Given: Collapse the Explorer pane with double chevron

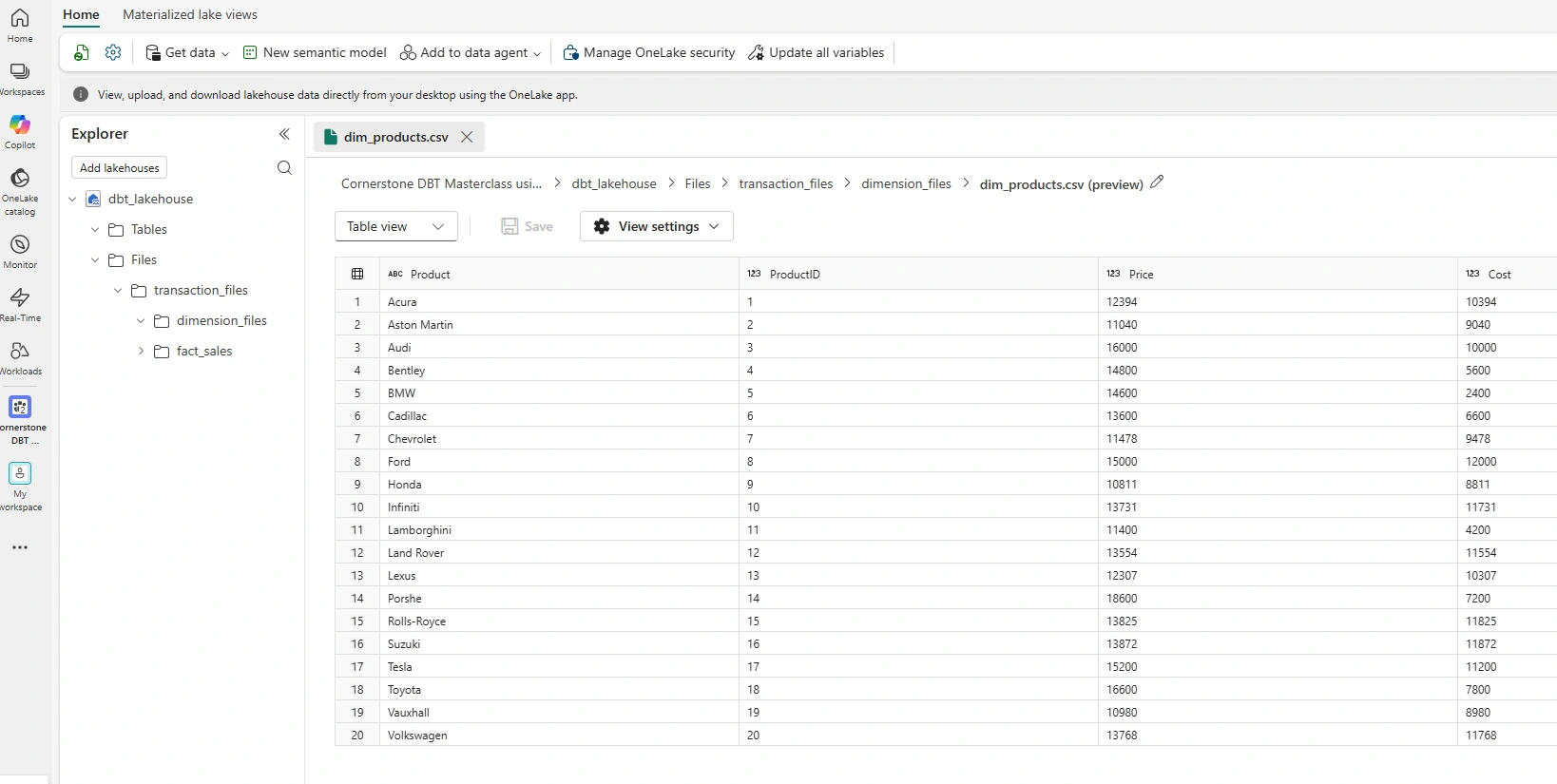Looking at the screenshot, I should pos(284,134).
